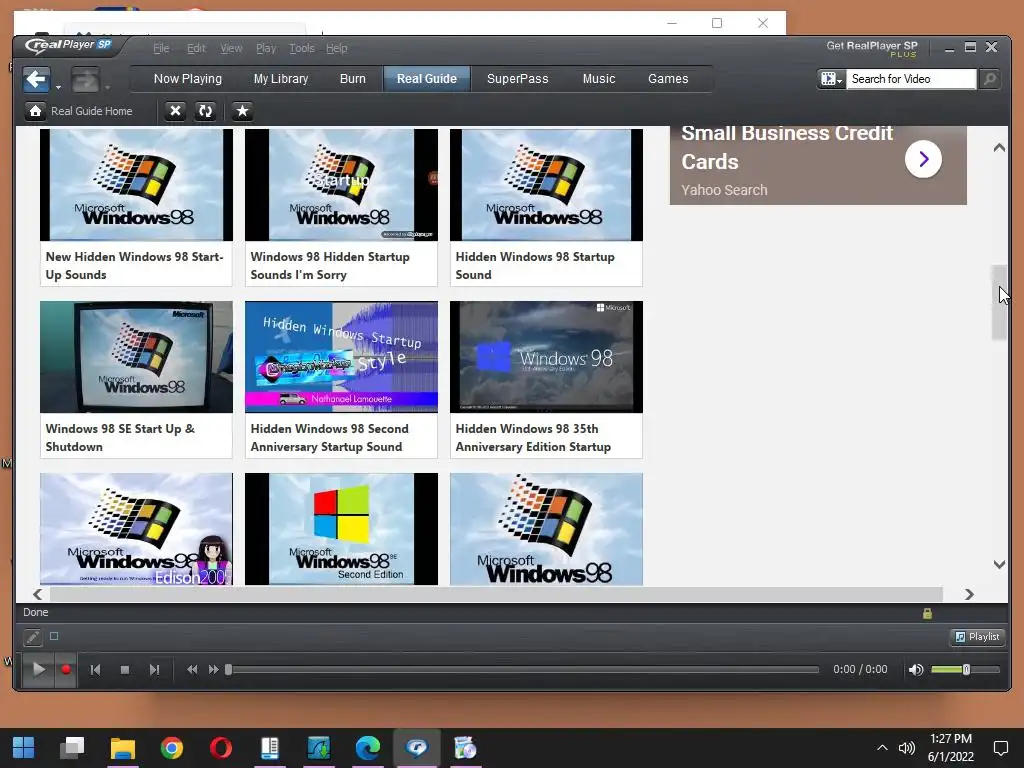Open the View menu

coord(231,48)
